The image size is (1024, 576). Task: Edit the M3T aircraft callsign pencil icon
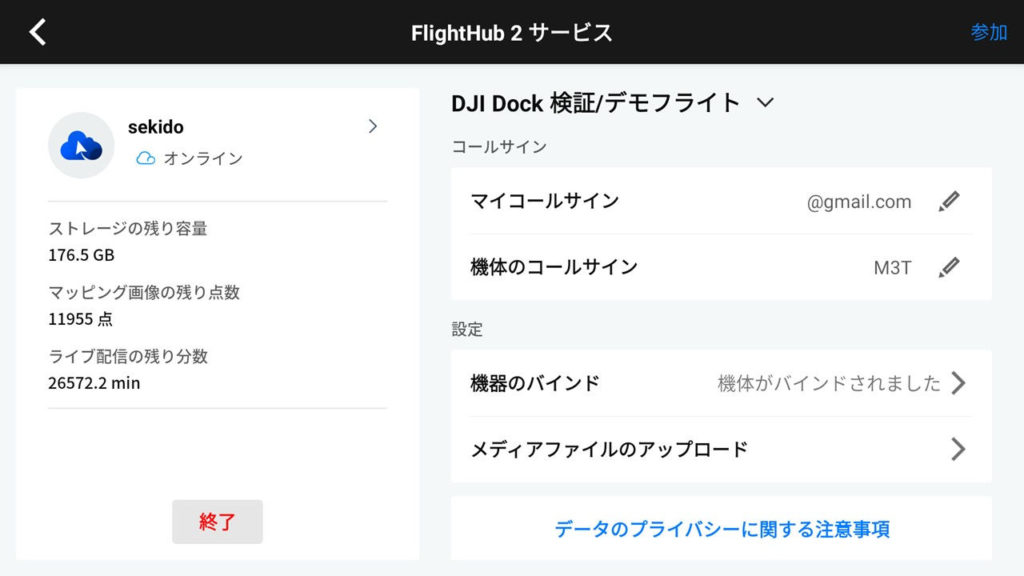click(948, 266)
